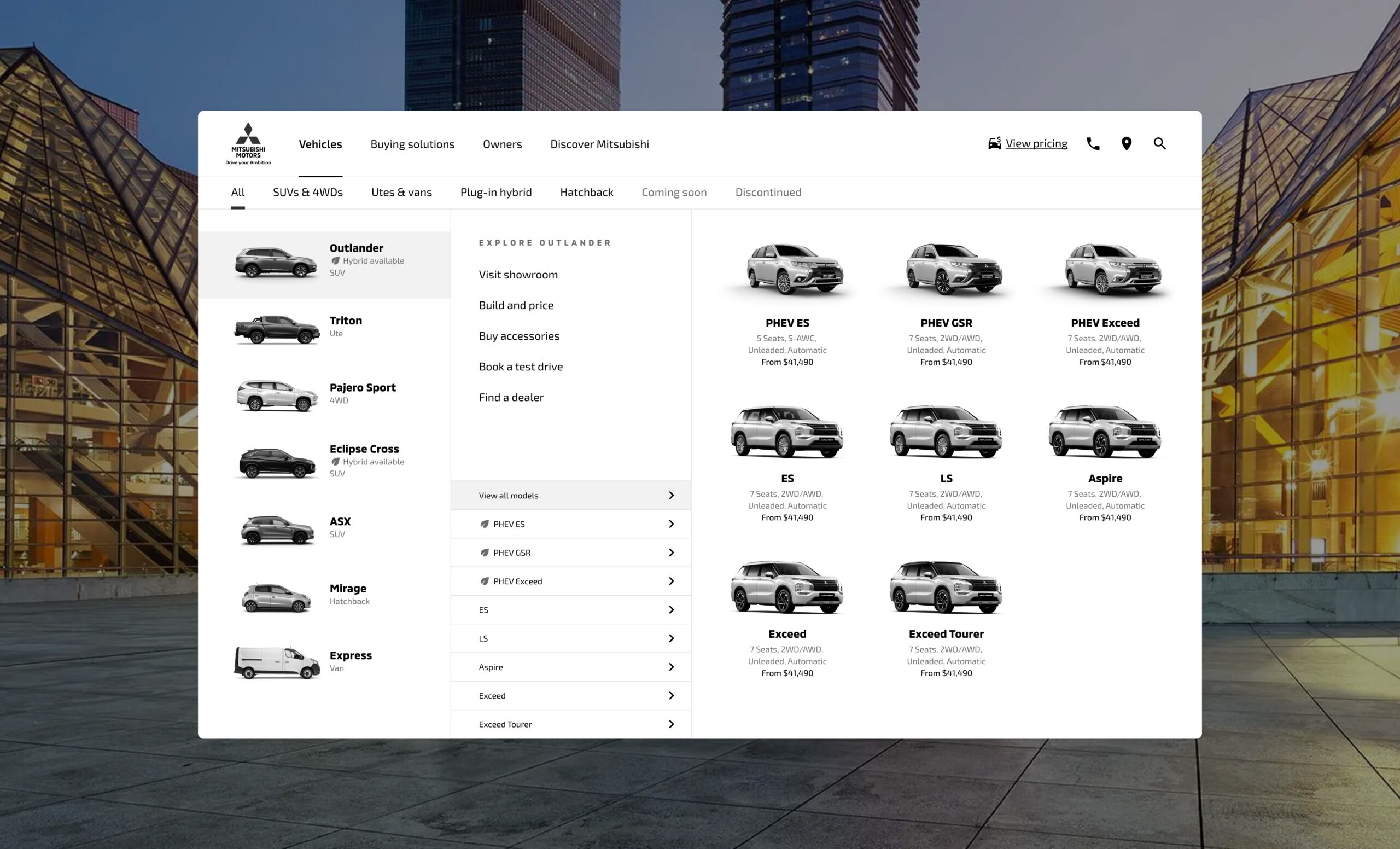Switch to Plug-in hybrid tab
Viewport: 1400px width, 849px height.
496,192
